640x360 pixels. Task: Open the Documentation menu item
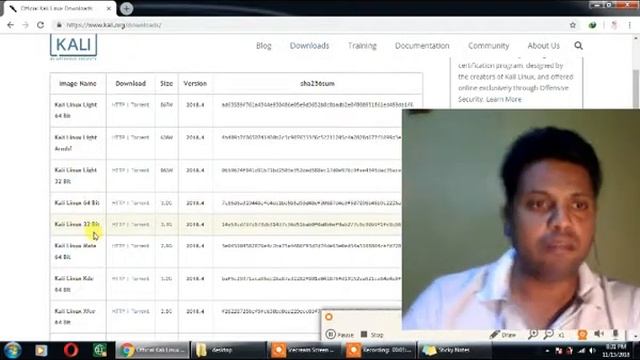point(422,46)
